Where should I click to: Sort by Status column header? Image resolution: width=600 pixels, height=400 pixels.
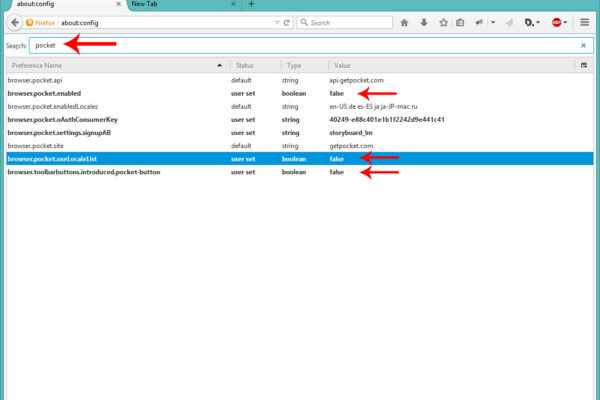pos(255,65)
